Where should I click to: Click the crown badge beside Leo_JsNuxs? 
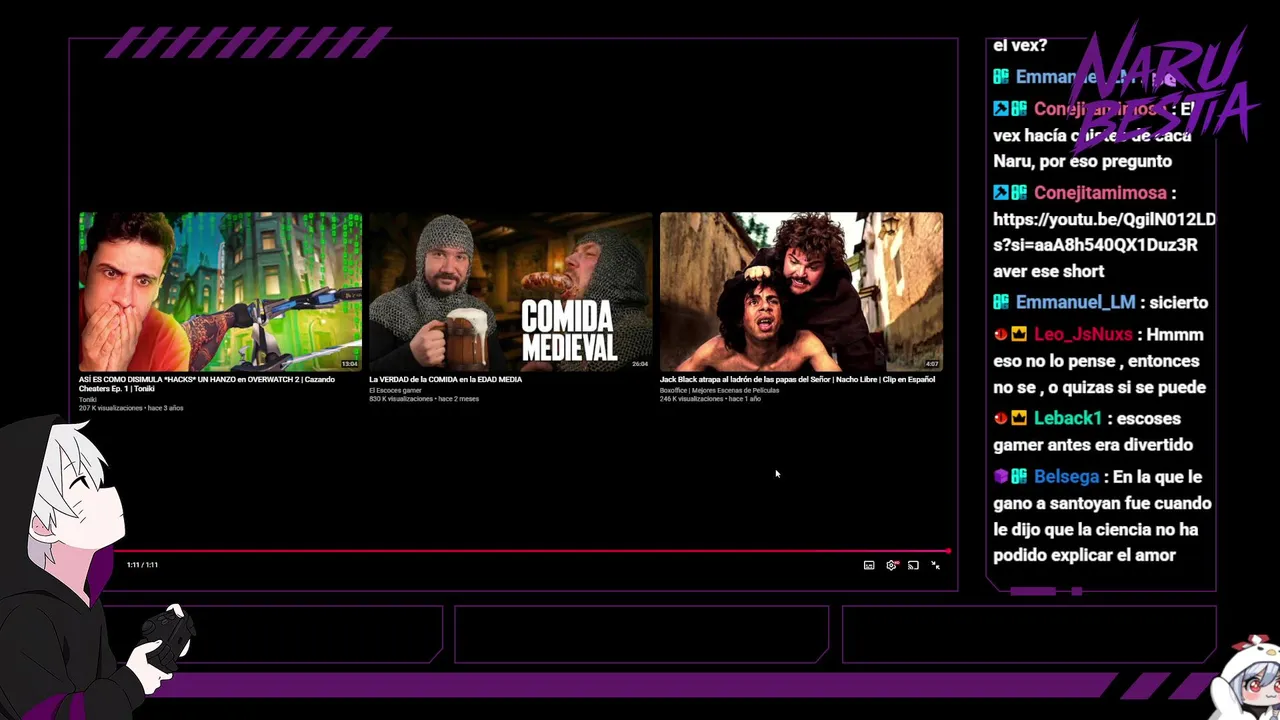1019,334
